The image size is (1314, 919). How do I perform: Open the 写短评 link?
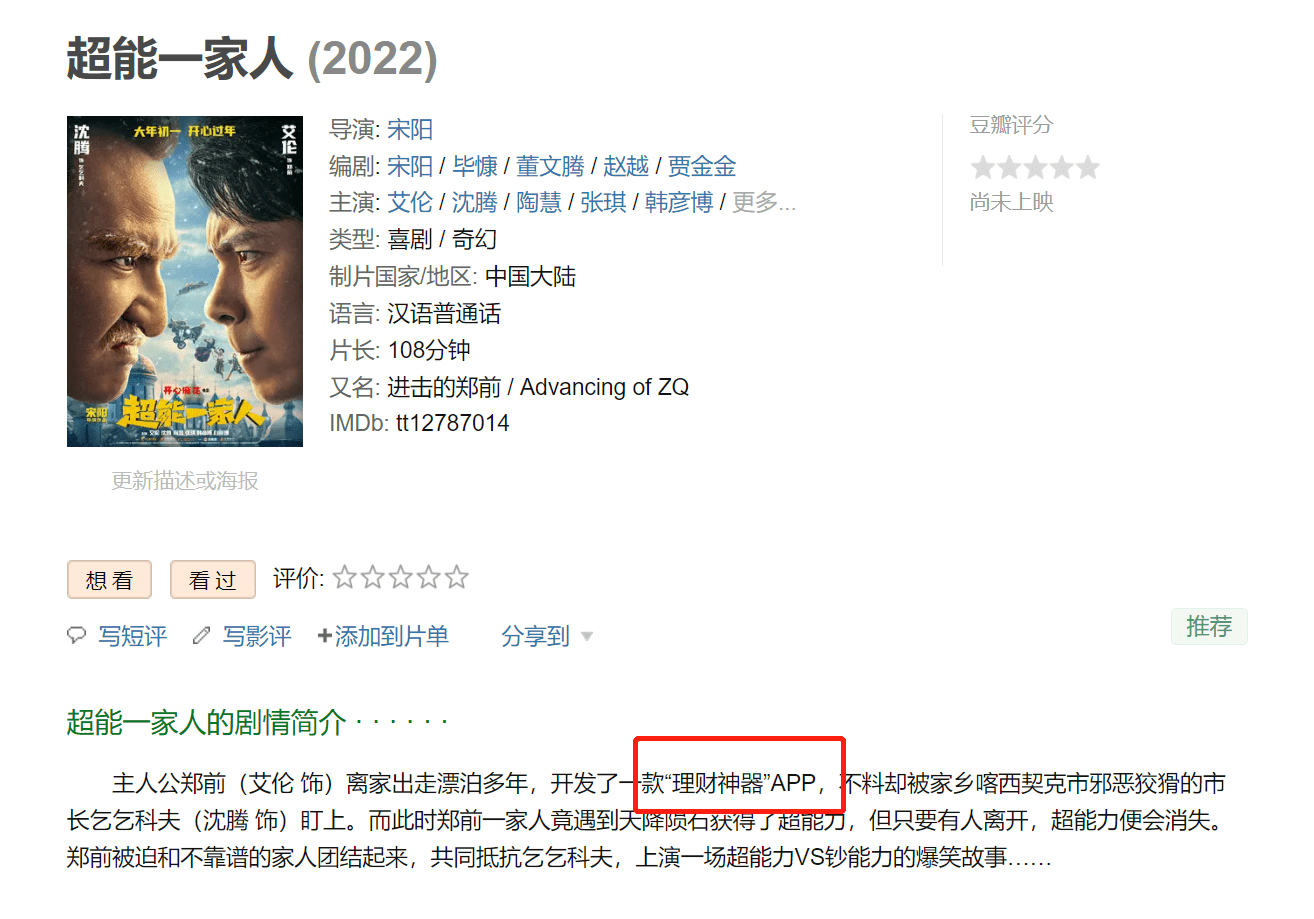pos(132,636)
